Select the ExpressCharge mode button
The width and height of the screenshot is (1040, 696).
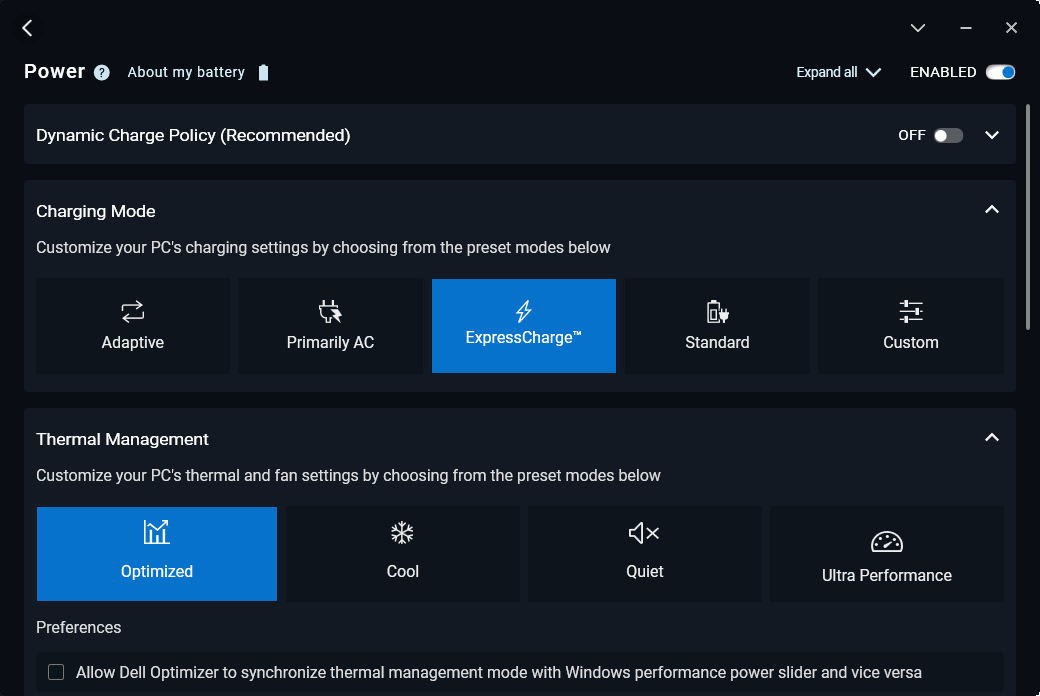pyautogui.click(x=523, y=326)
